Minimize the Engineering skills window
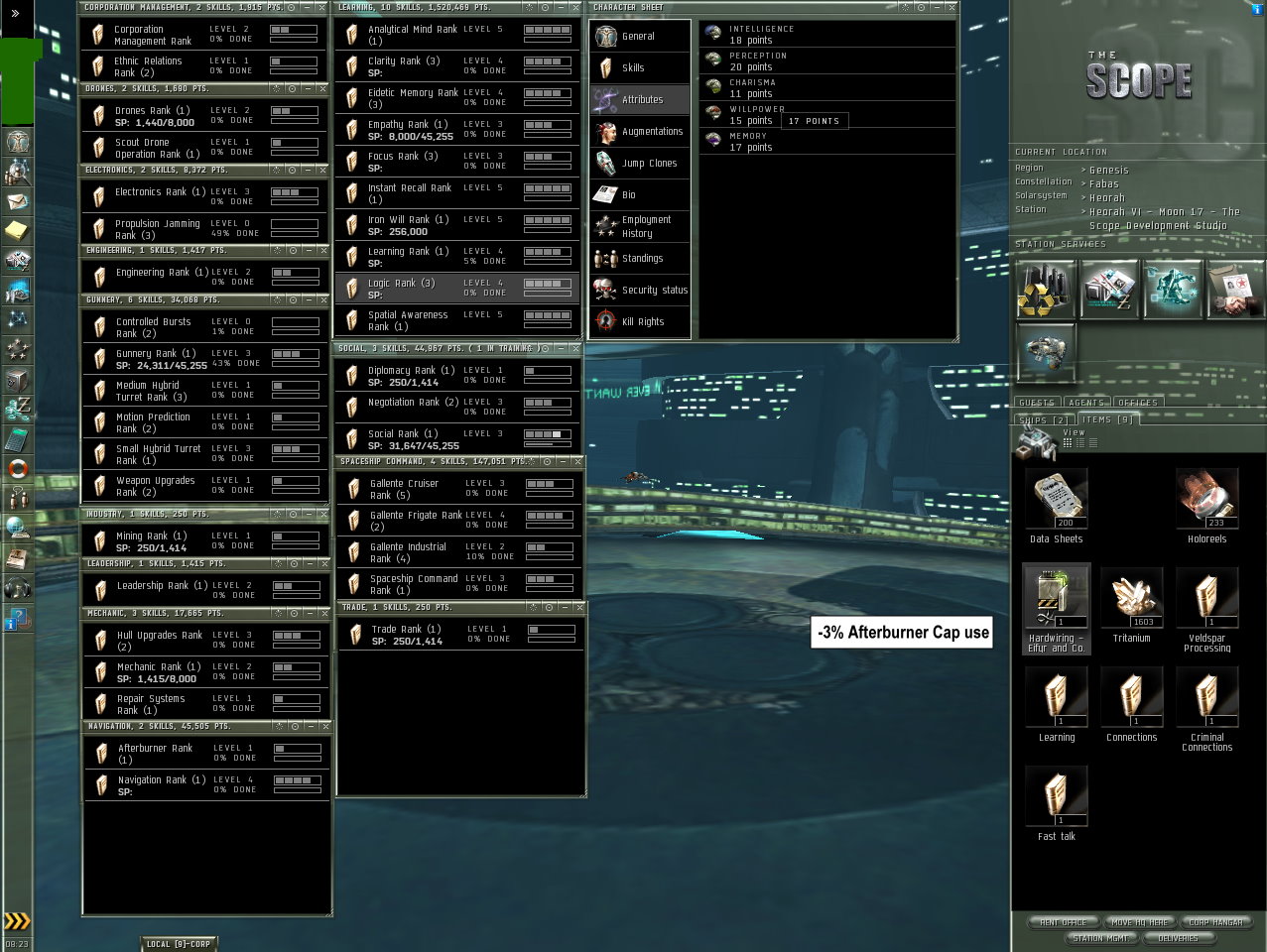Image resolution: width=1267 pixels, height=952 pixels. (307, 250)
